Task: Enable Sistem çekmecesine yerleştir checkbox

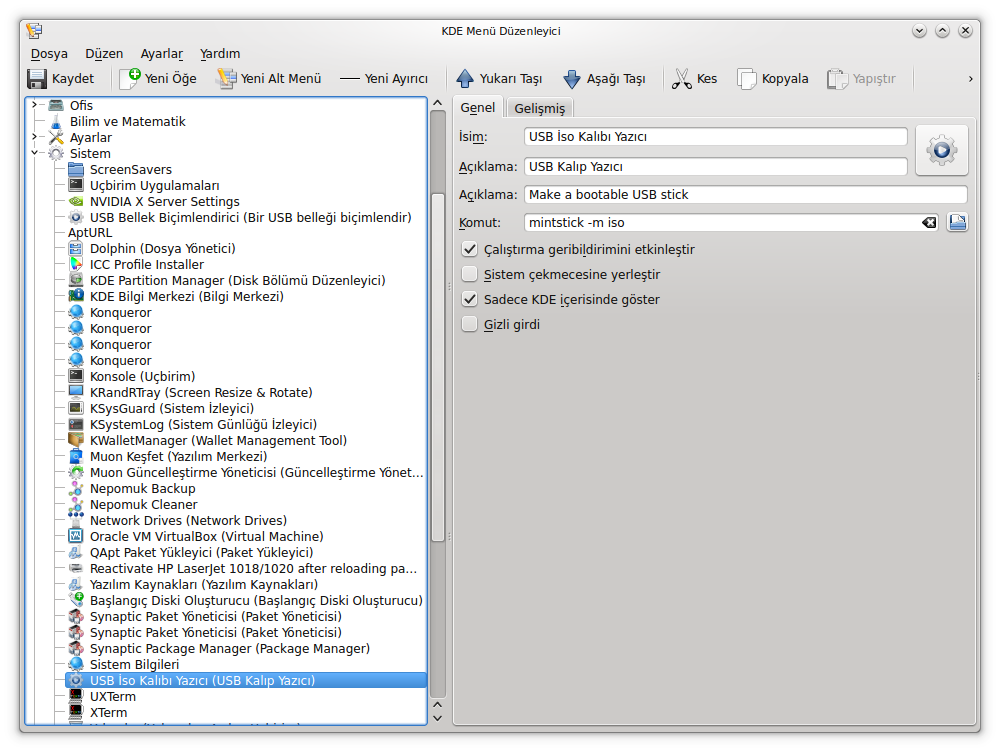Action: coord(469,274)
